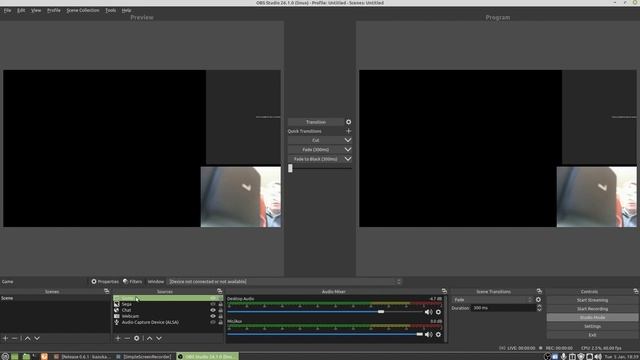640x360 pixels.
Task: Open the File menu
Action: click(7, 10)
